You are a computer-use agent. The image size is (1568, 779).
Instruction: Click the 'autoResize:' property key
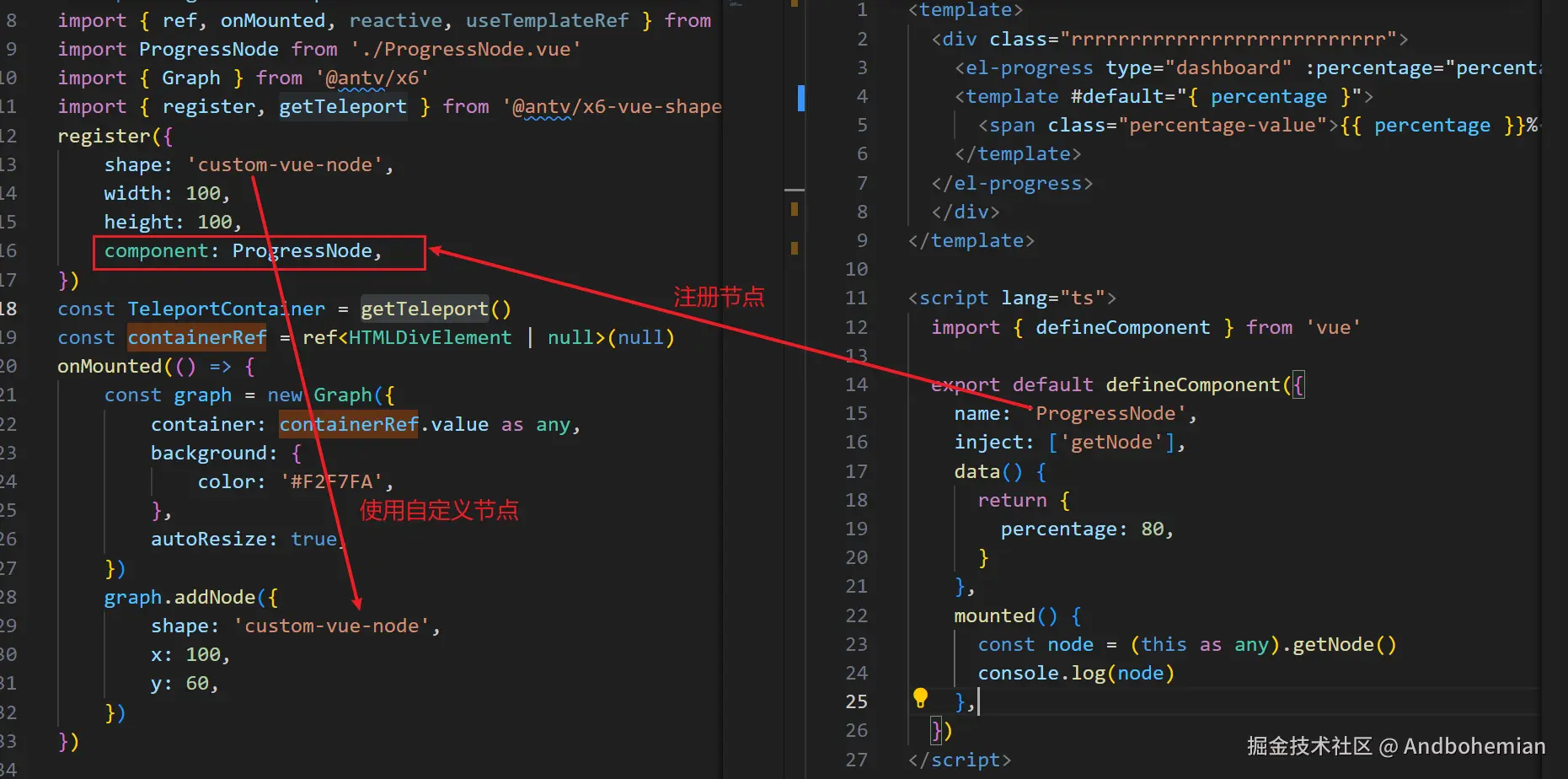pyautogui.click(x=214, y=539)
